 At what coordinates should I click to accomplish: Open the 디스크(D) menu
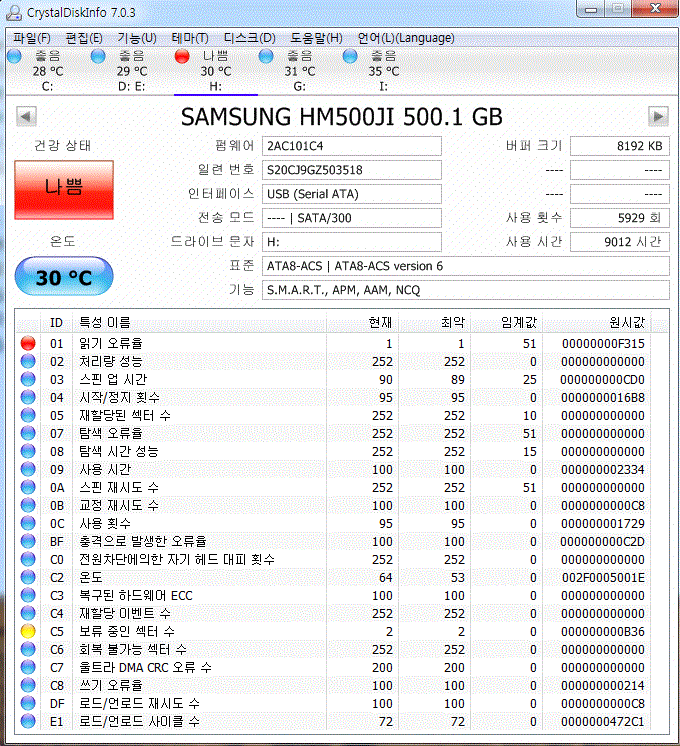(x=249, y=38)
